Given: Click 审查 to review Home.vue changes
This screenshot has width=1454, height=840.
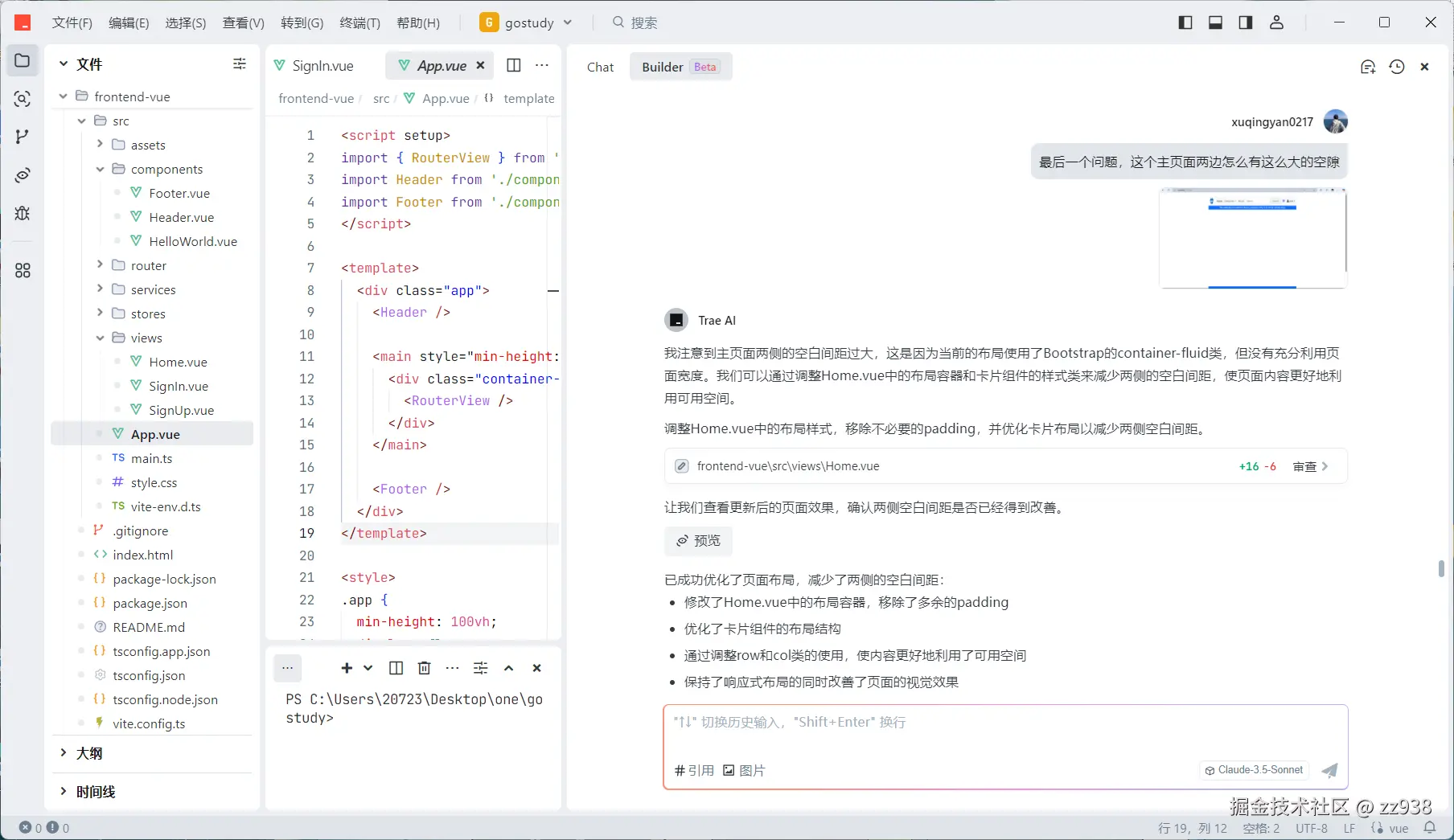Looking at the screenshot, I should (1311, 466).
